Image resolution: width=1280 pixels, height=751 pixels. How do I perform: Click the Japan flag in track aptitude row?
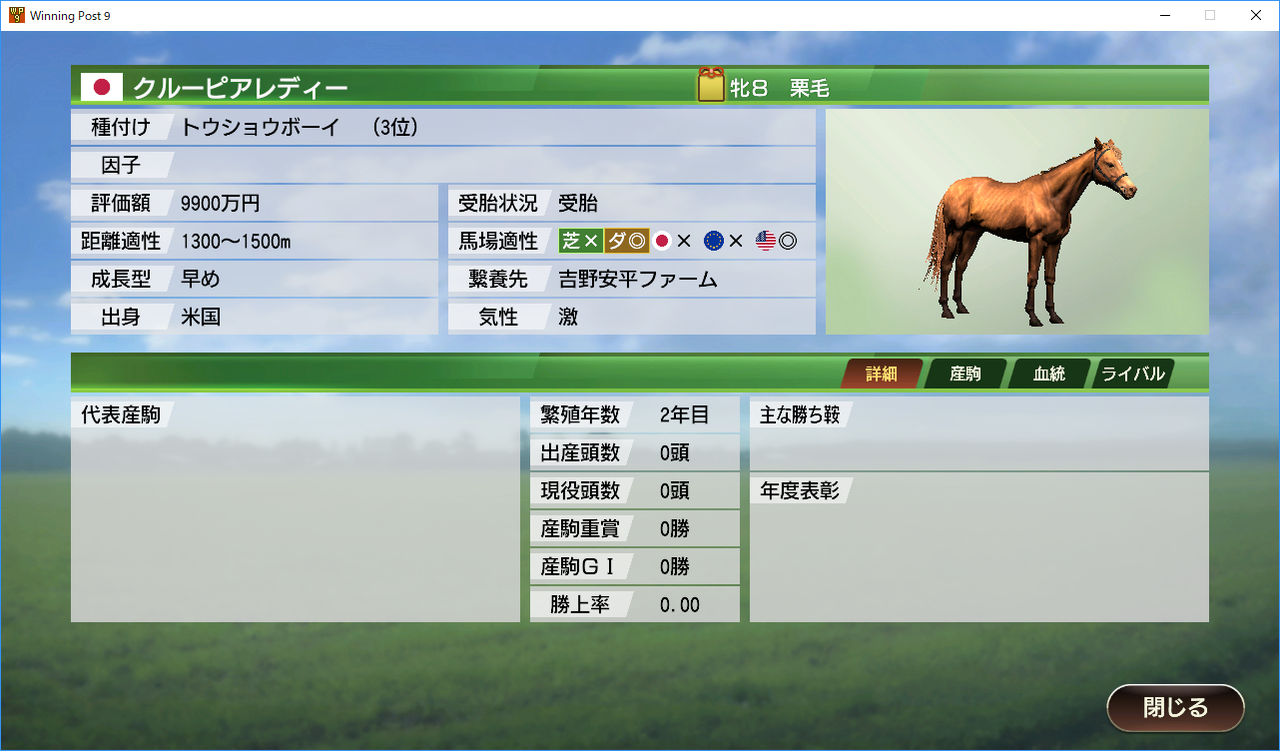pos(661,241)
